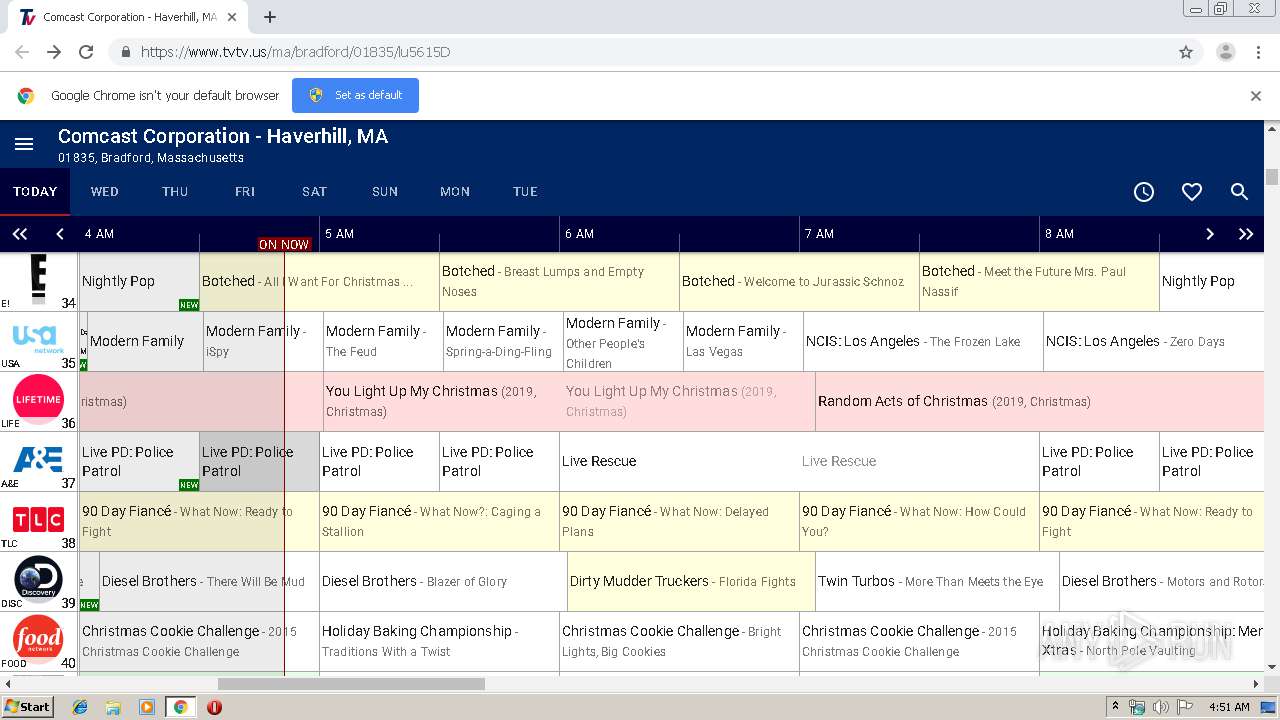Open Botched - Welcome to Jurassic Schnoz
The height and width of the screenshot is (720, 1280).
[799, 281]
